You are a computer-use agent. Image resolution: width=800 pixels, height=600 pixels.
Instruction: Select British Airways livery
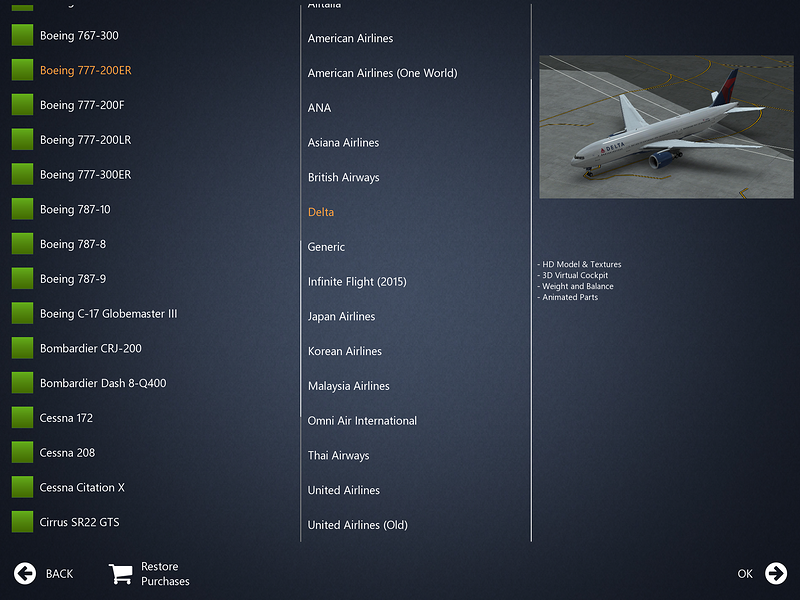coord(344,177)
